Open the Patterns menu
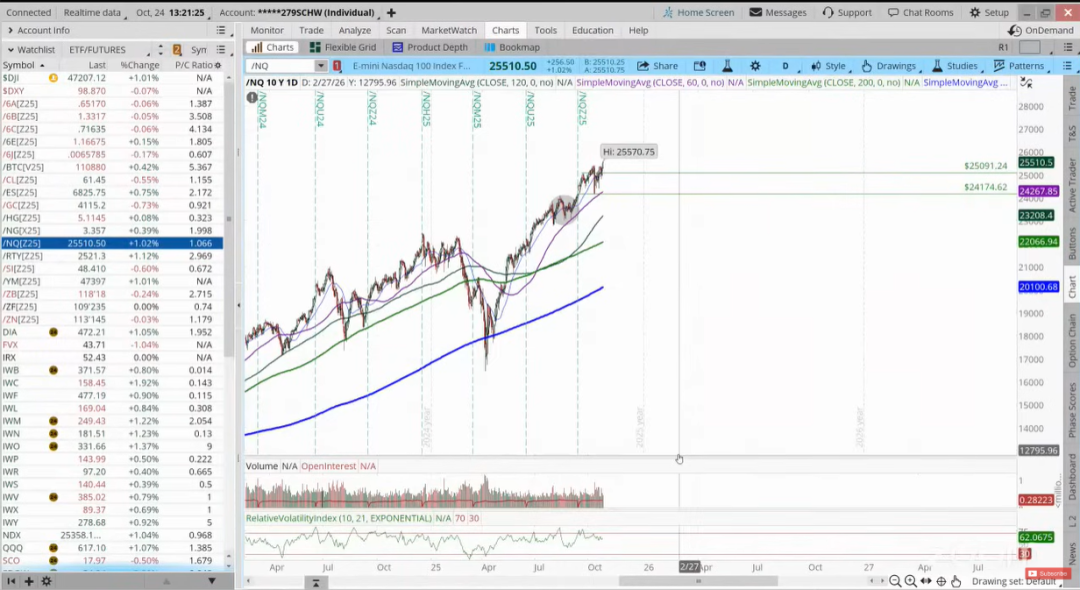Screen dimensions: 1080x590 [x=1019, y=65]
